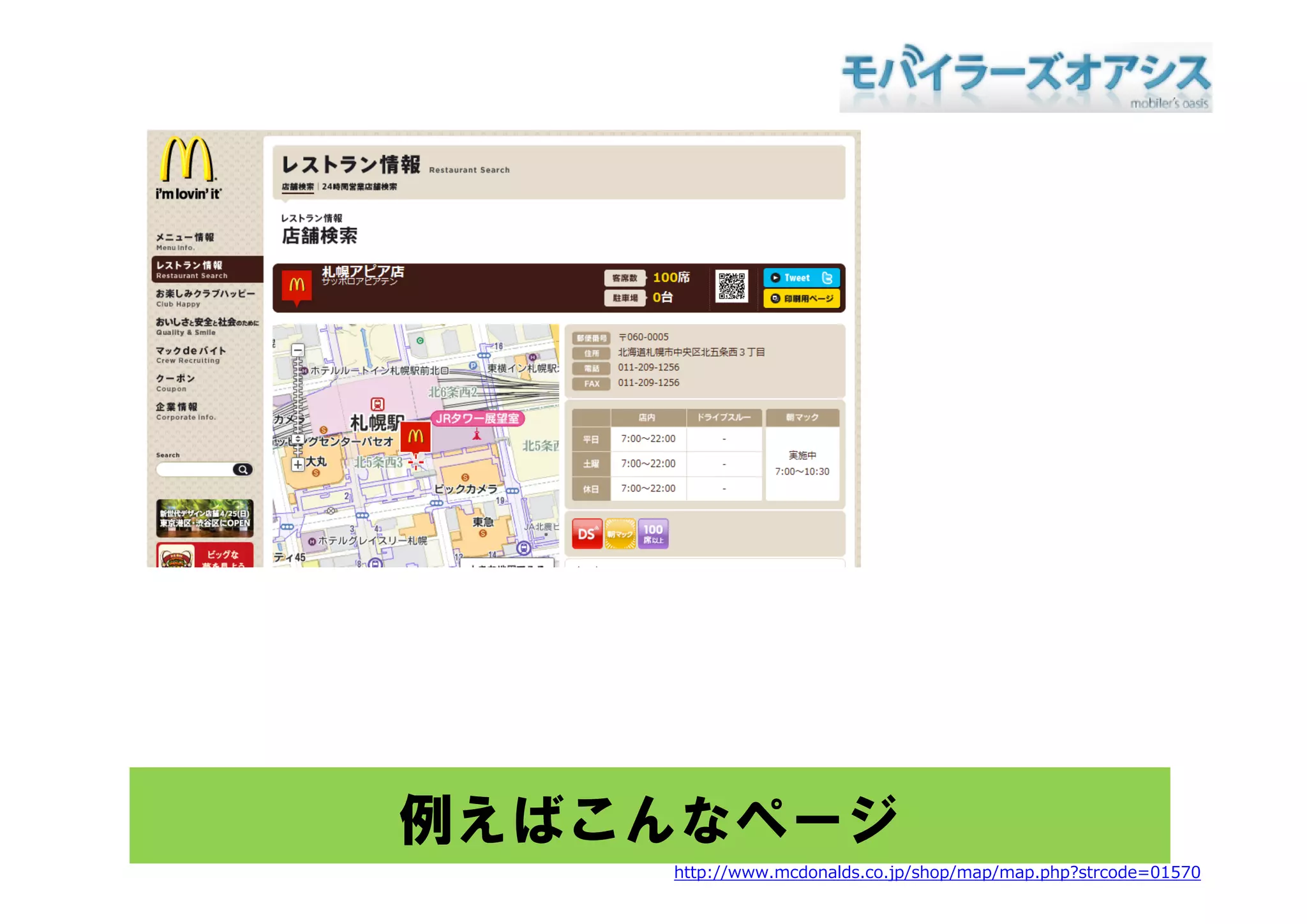Open マックdeバイト Crew Recruiting

(x=191, y=355)
